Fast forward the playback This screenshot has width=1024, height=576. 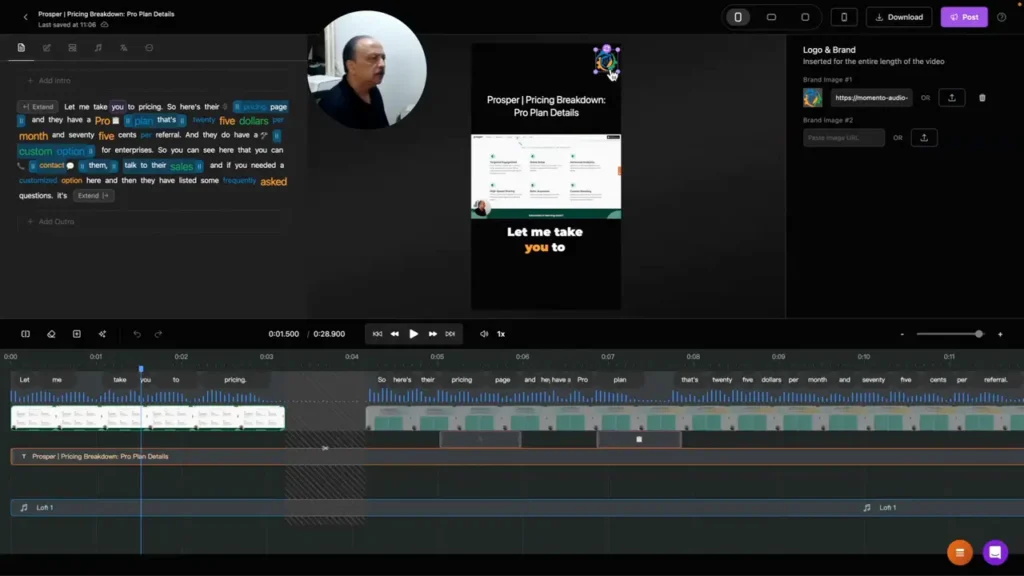[x=432, y=334]
